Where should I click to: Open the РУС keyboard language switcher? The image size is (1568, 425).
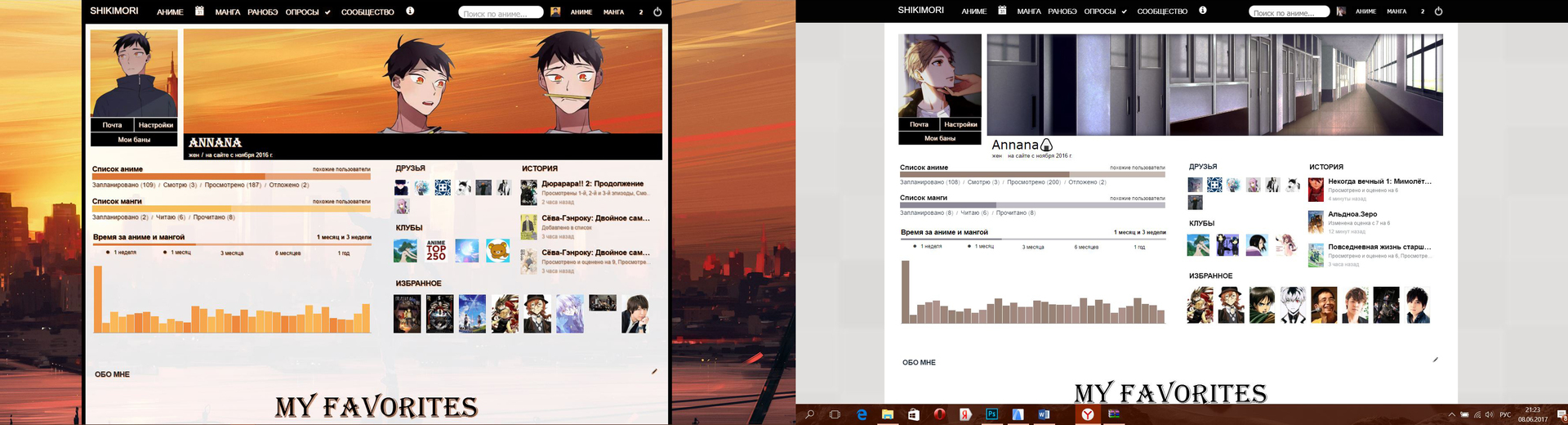(x=1504, y=414)
